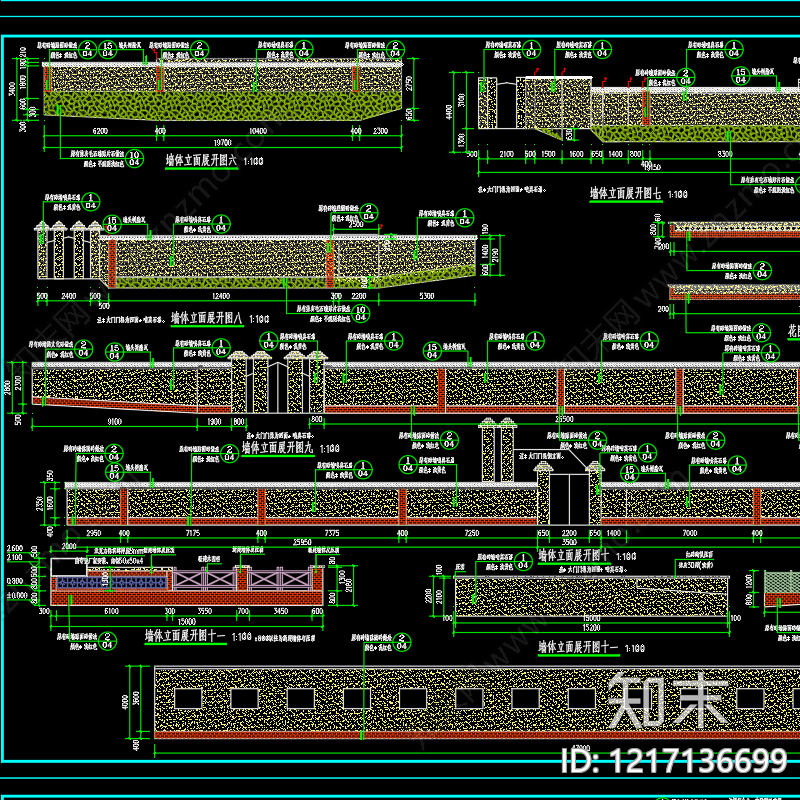Click the 墙体立面展开图十 drawing title
800x800 pixels.
coord(574,555)
